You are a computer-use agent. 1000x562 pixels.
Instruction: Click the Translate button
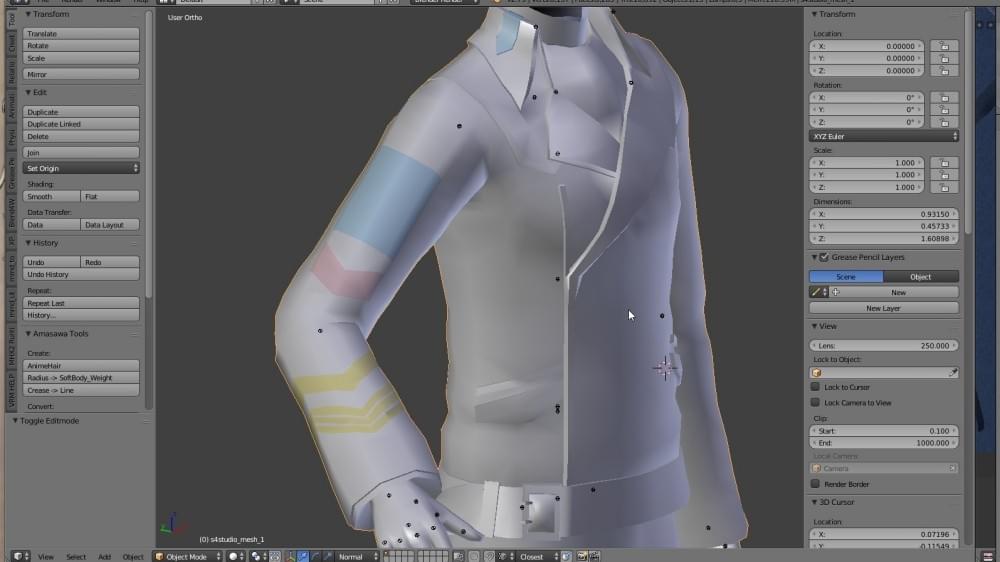pos(81,33)
